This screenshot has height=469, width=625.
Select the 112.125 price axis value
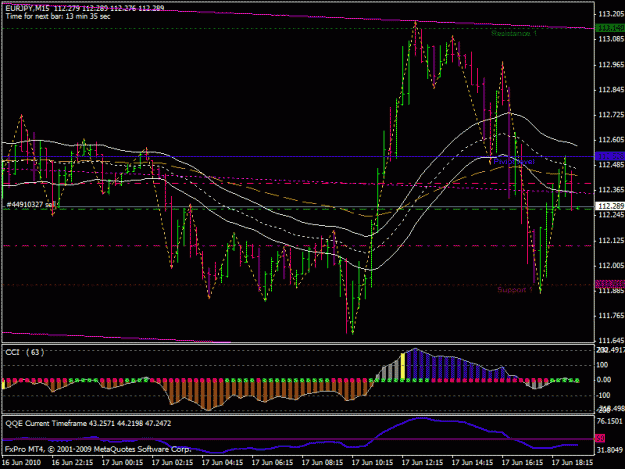pos(611,240)
